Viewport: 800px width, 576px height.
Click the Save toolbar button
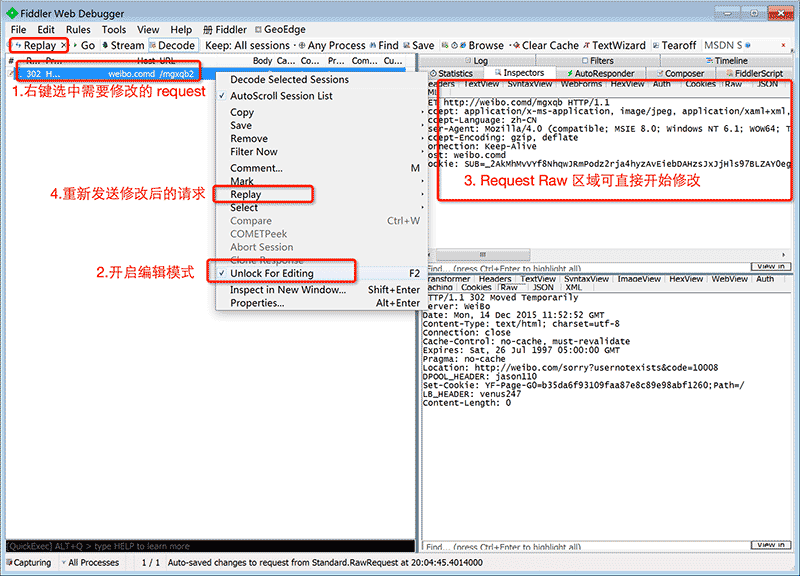(x=418, y=45)
